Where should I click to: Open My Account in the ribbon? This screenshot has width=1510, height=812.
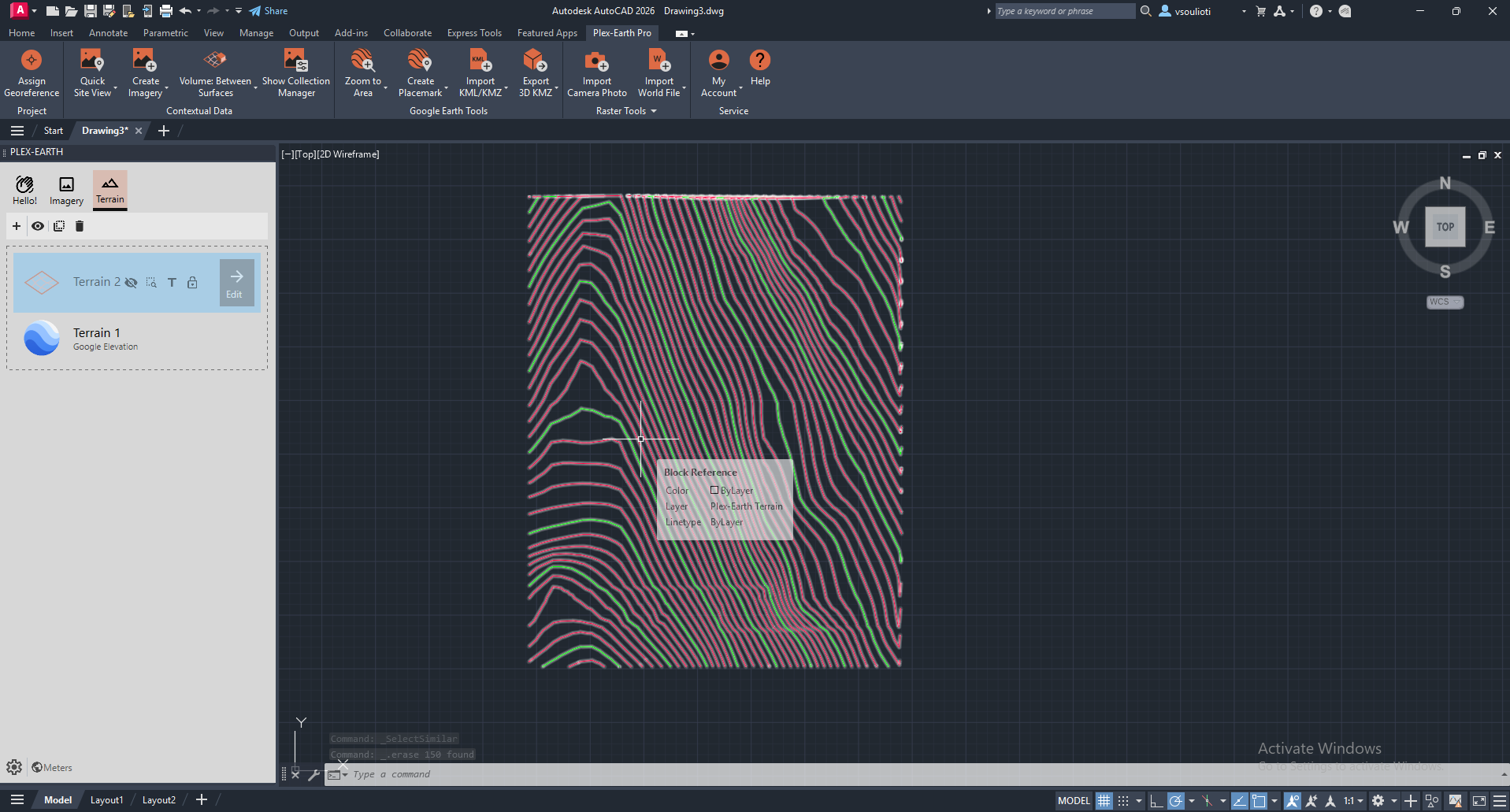(x=718, y=72)
